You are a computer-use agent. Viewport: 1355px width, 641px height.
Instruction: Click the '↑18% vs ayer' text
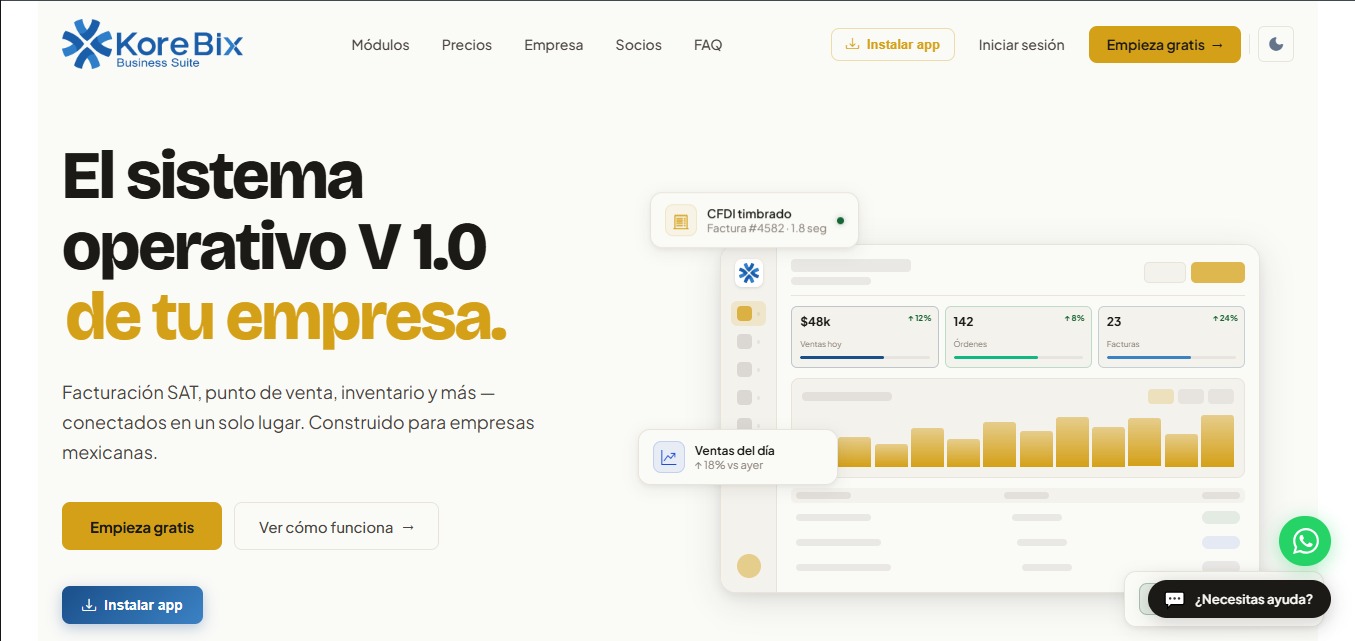728,466
